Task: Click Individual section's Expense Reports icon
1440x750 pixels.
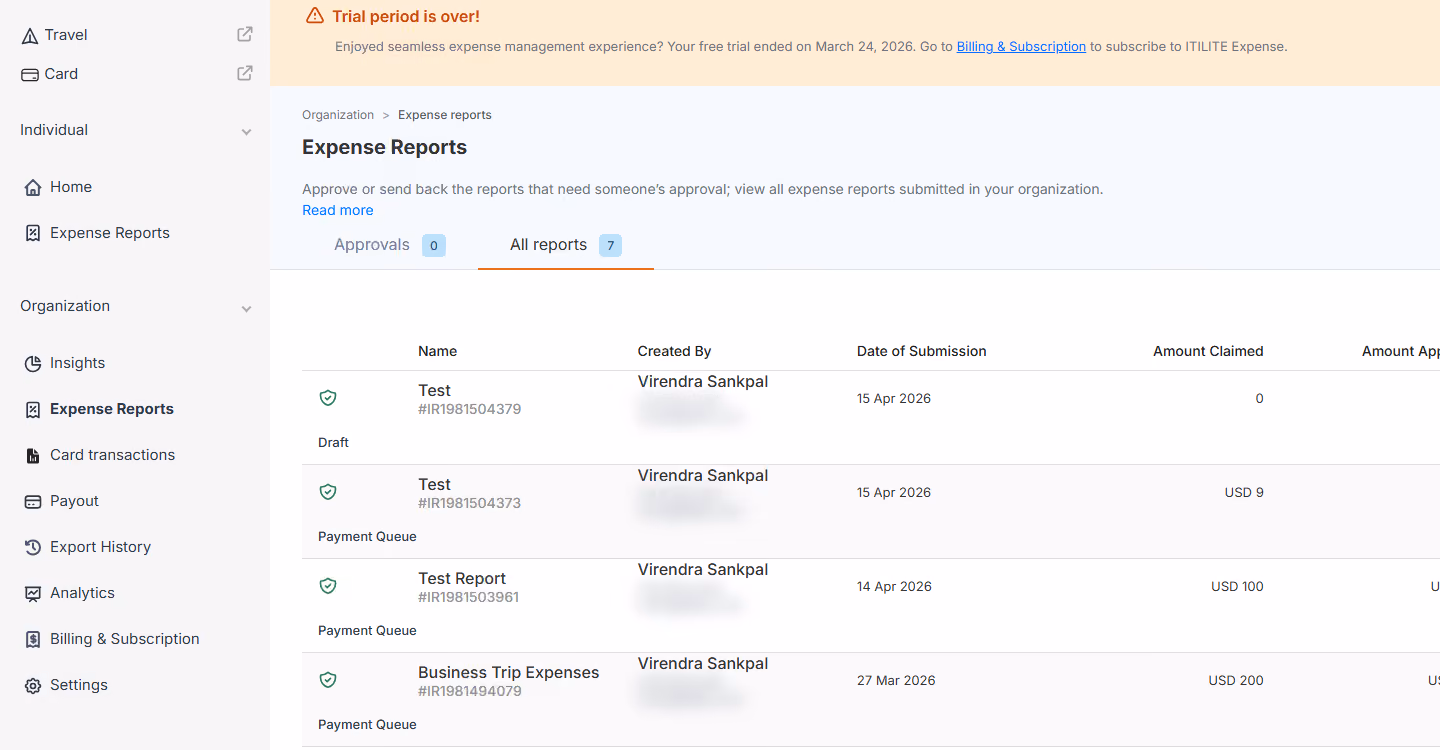Action: click(x=33, y=233)
